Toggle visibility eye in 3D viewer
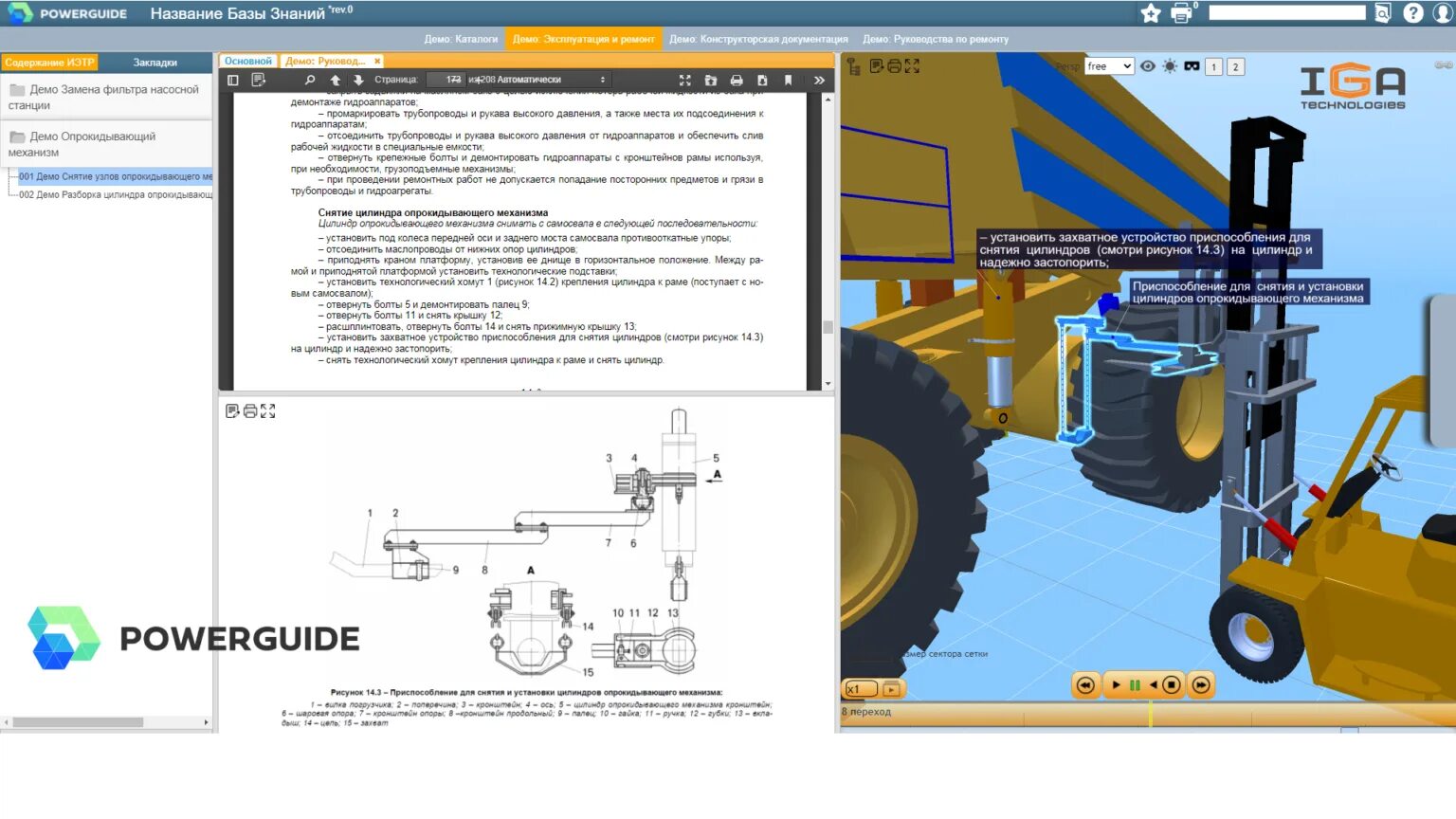The width and height of the screenshot is (1456, 819). [x=1148, y=66]
